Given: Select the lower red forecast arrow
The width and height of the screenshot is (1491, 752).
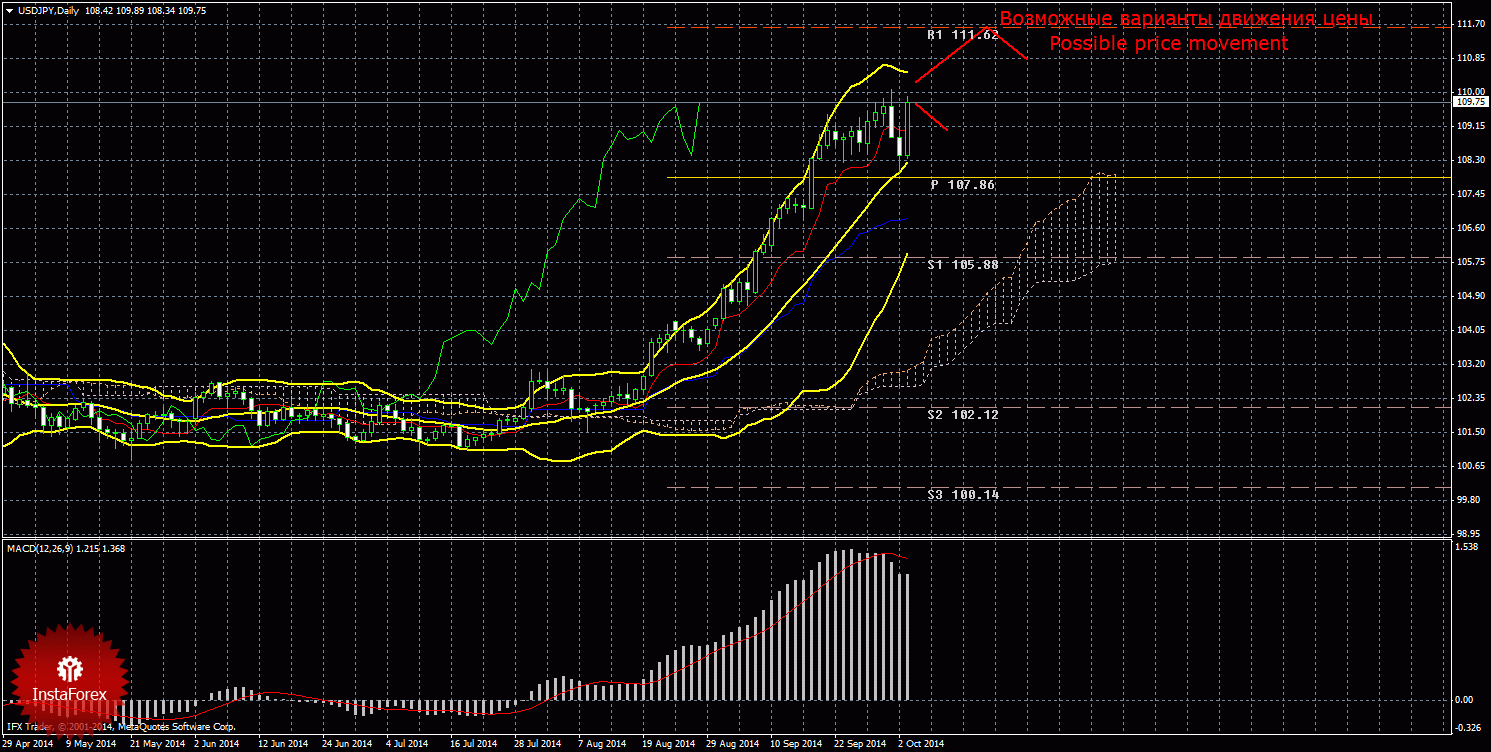Looking at the screenshot, I should tap(931, 116).
